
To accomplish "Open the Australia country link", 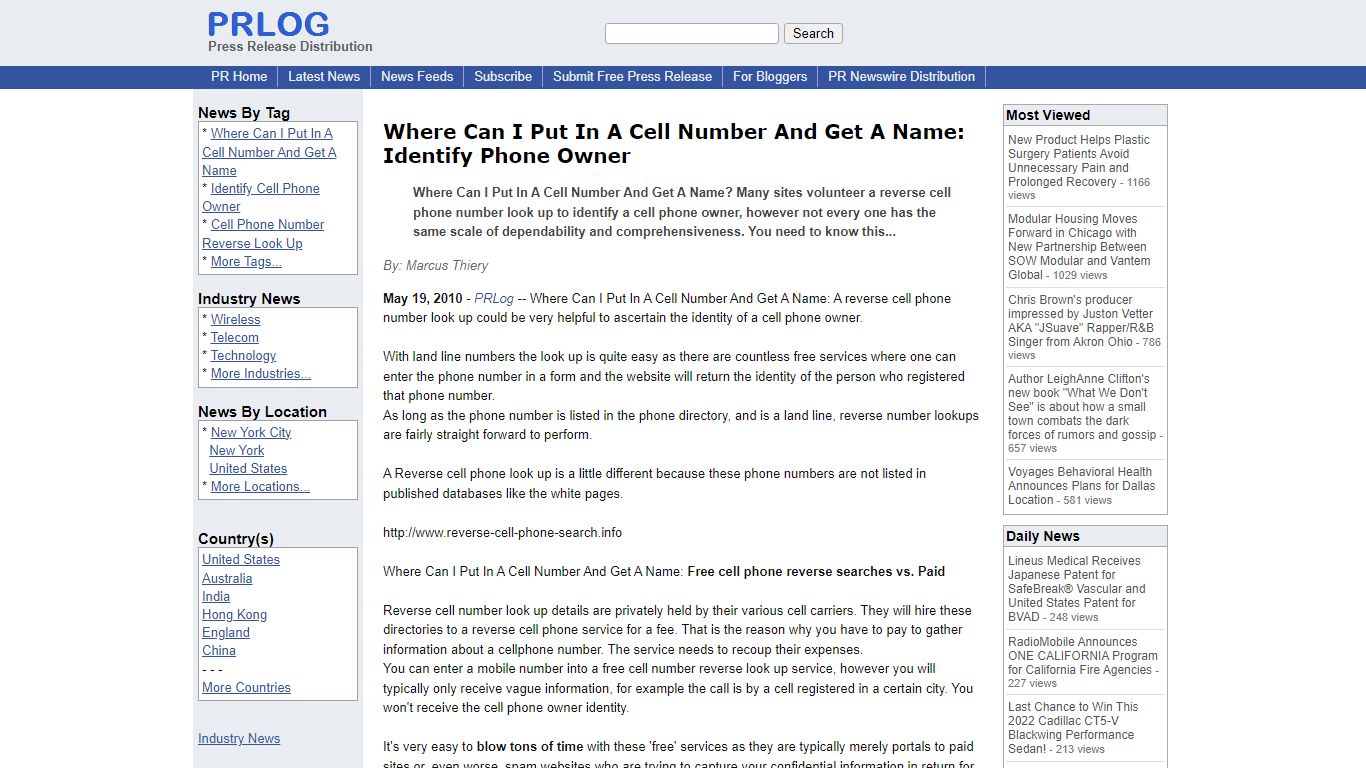I will coord(227,578).
